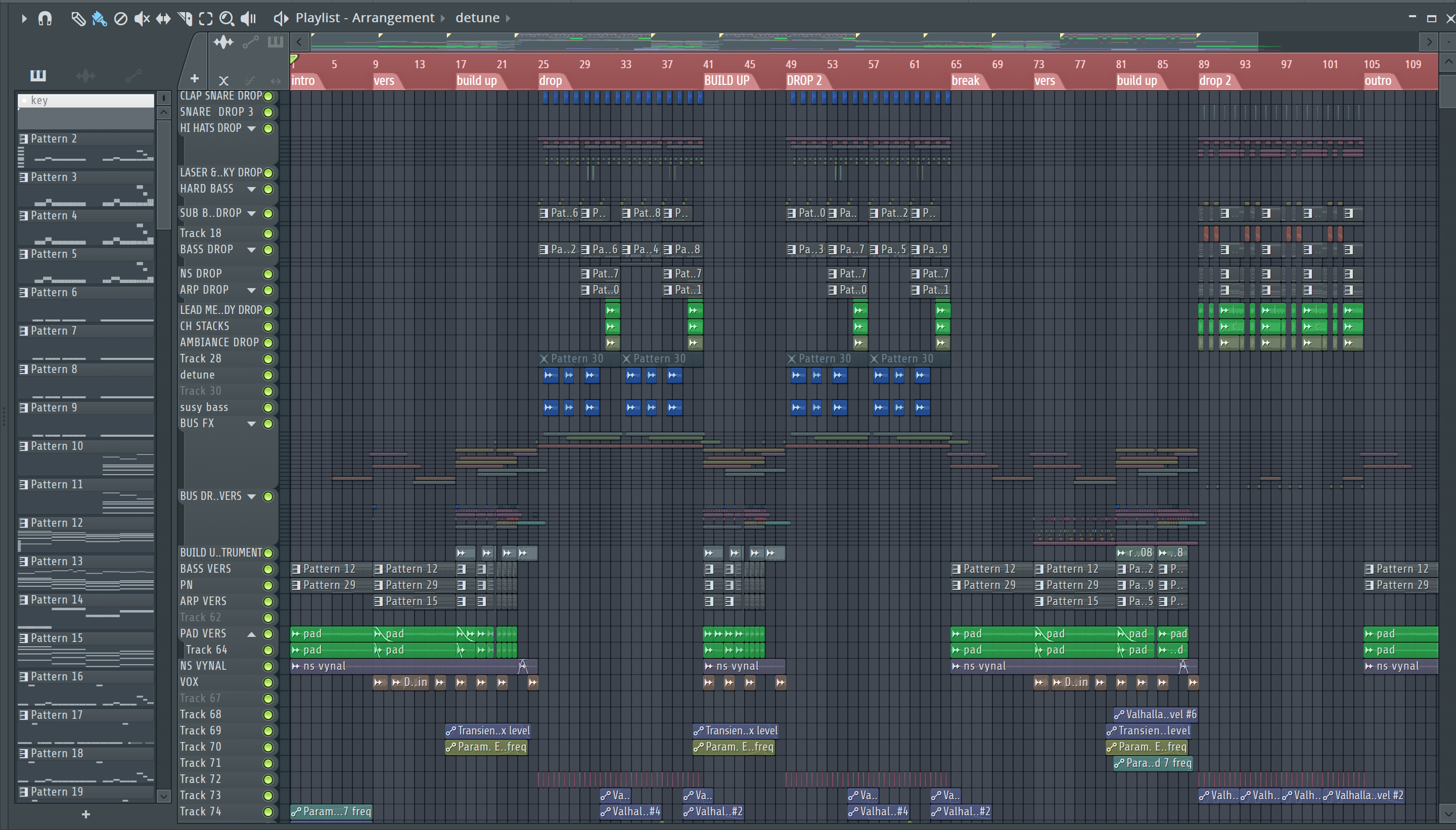Open the detune pattern breadcrumb menu
The width and height of the screenshot is (1456, 830).
tap(478, 18)
